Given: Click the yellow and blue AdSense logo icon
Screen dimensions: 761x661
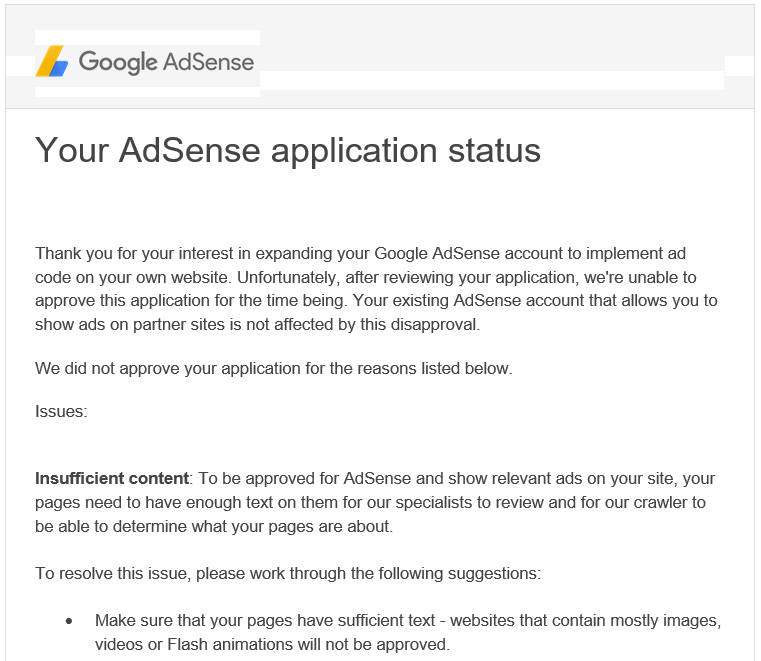Looking at the screenshot, I should [52, 61].
